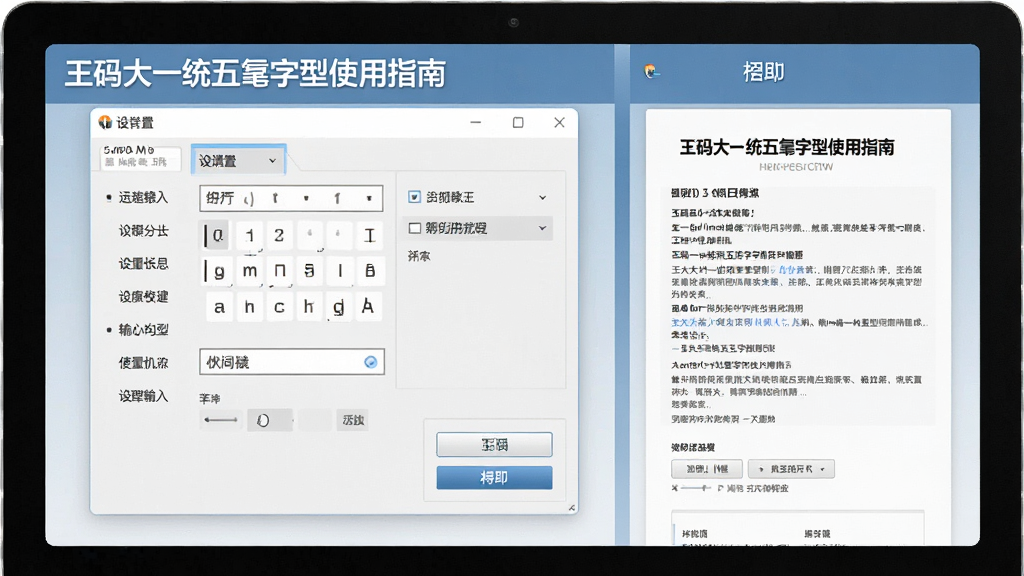Click the white button above the blue dialog button
This screenshot has width=1024, height=576.
494,445
